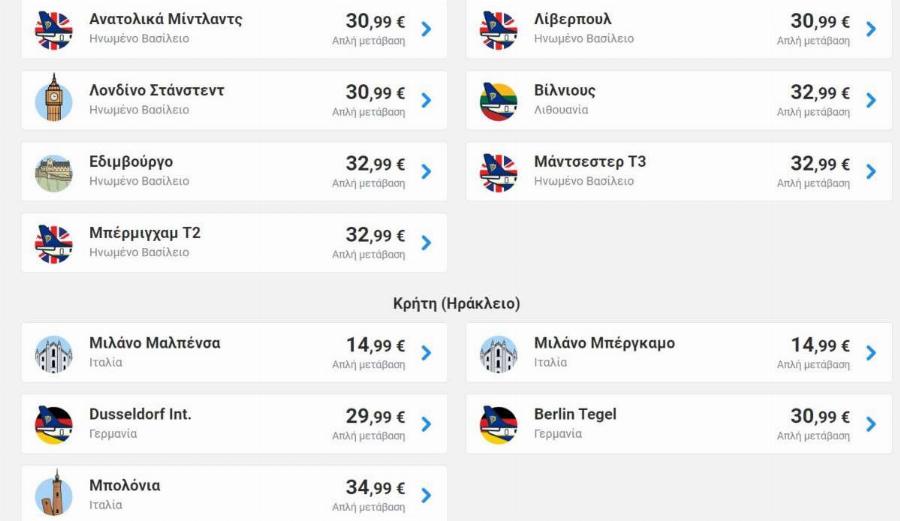This screenshot has width=900, height=521.
Task: Click the German flag icon for Dusseldorf Int.
Action: pos(53,424)
